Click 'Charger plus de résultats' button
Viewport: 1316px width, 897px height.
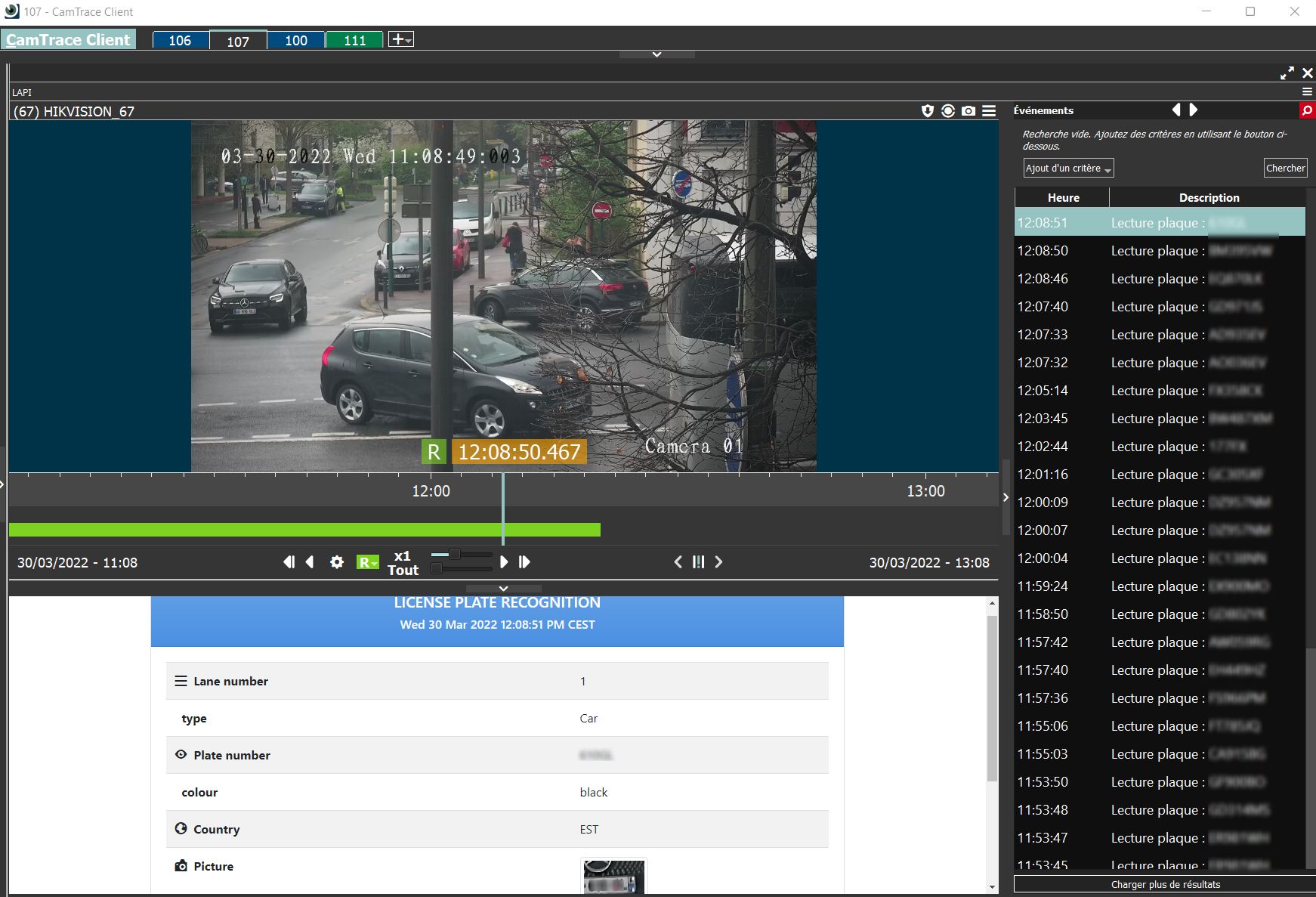click(x=1165, y=884)
